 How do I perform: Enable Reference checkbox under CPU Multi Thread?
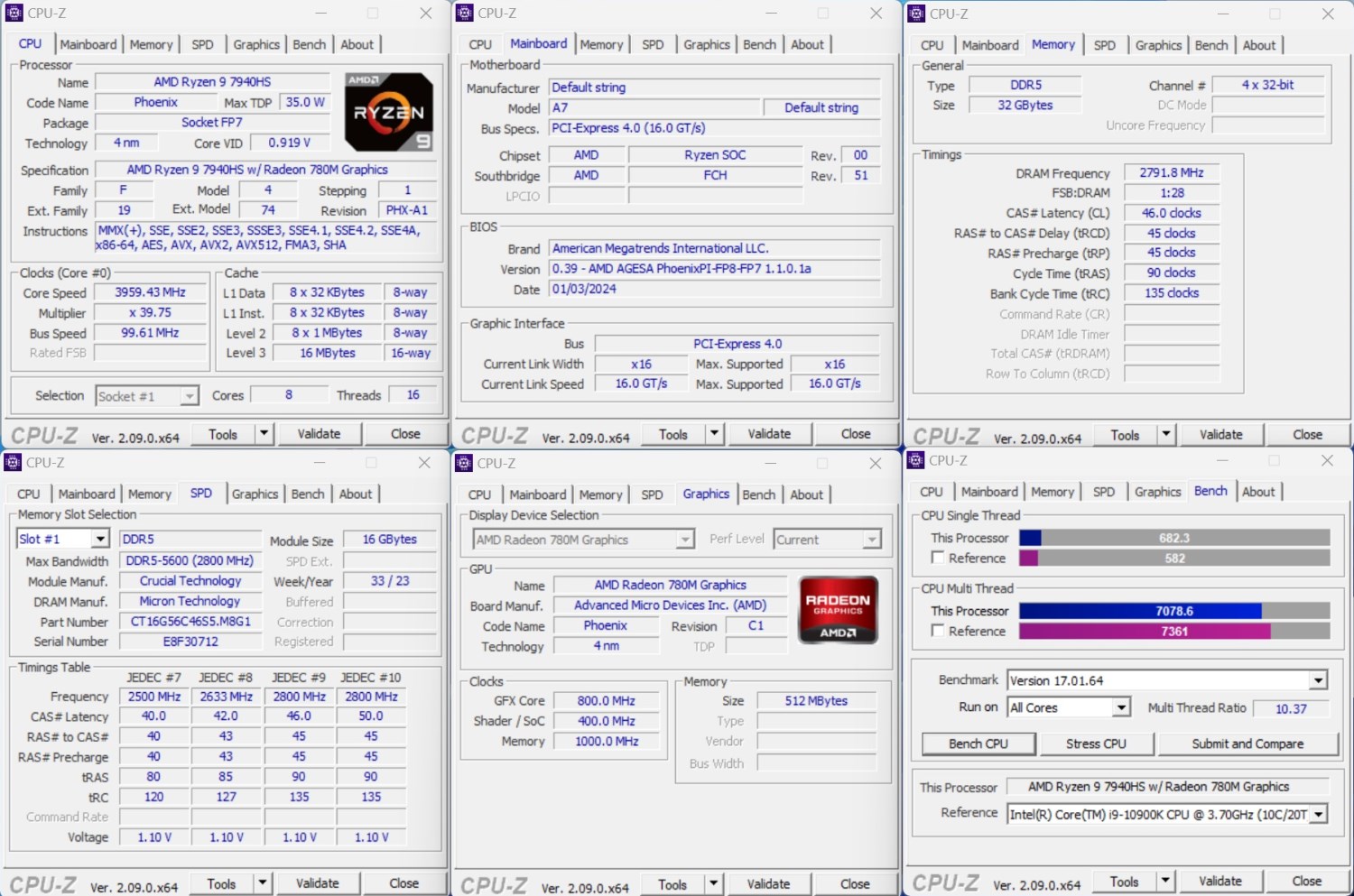[938, 631]
